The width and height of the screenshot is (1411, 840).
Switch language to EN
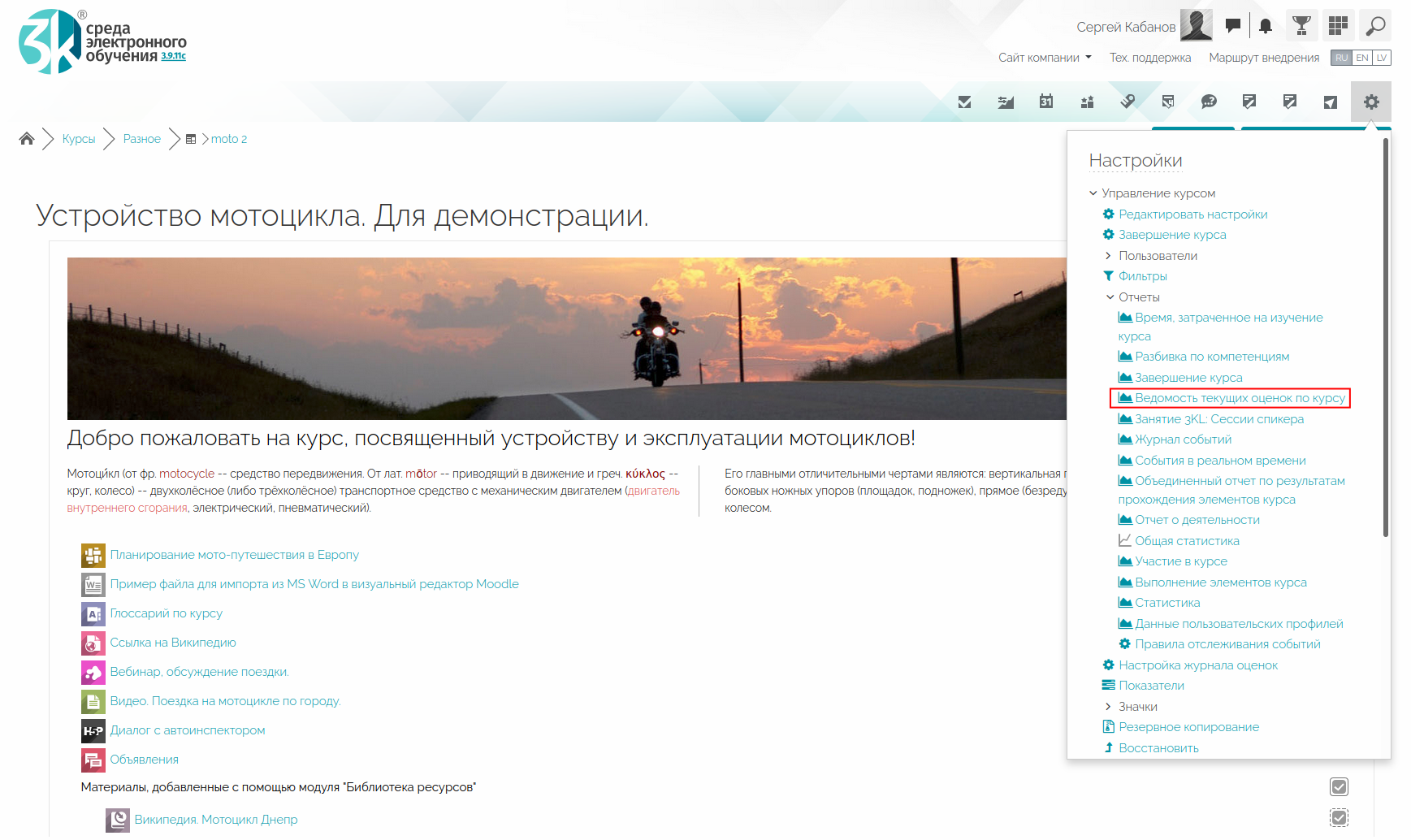(x=1362, y=58)
